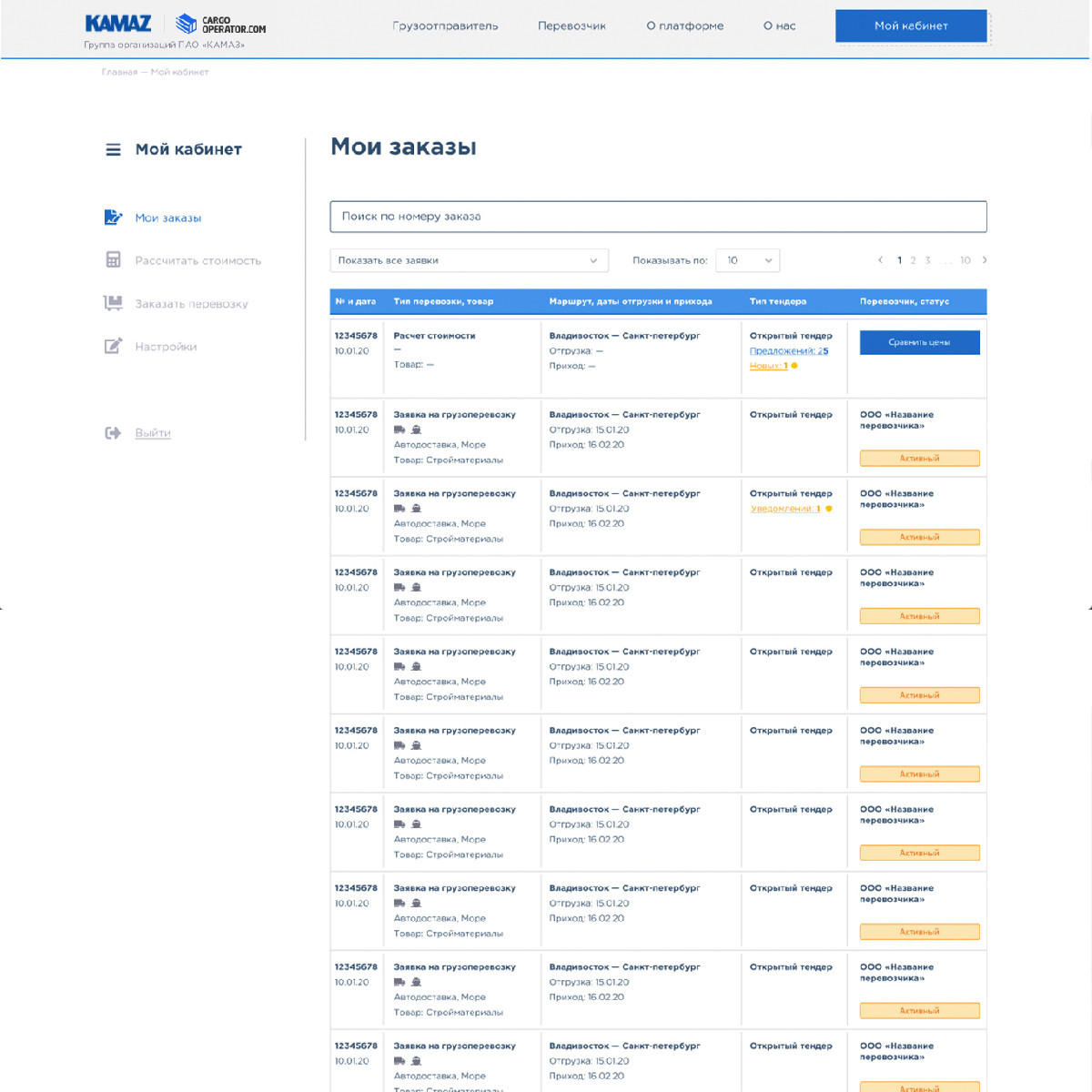
Task: Click the orange dot next to Уведомления: 1
Action: pyautogui.click(x=828, y=509)
